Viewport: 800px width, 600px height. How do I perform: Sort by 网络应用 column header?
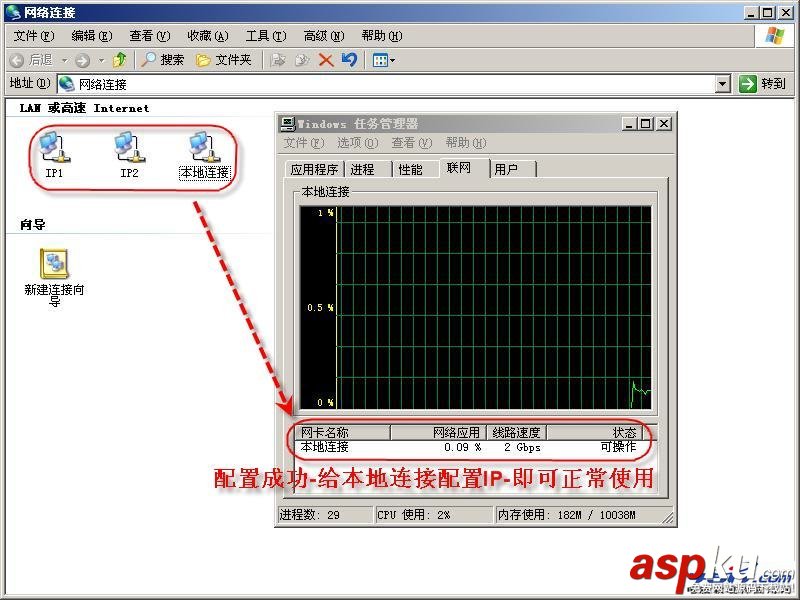point(438,433)
